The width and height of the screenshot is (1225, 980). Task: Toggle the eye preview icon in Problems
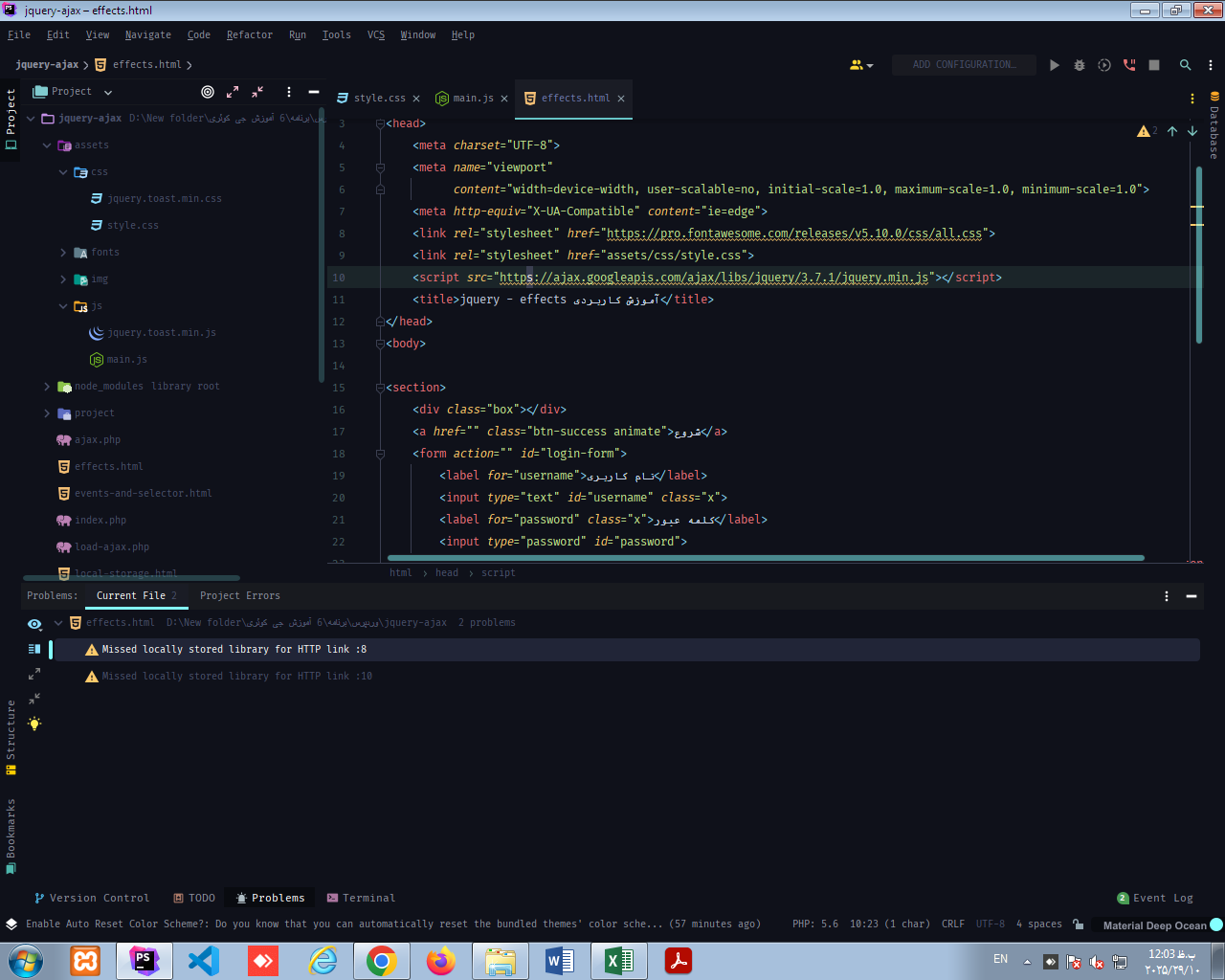pyautogui.click(x=34, y=624)
